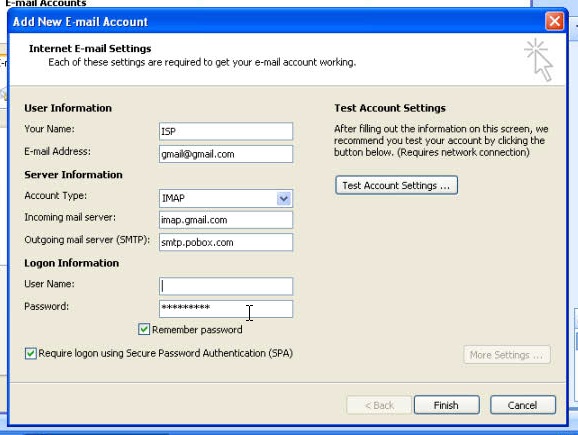The width and height of the screenshot is (578, 435).
Task: Close the Add New E-mail Account dialog
Action: (554, 21)
